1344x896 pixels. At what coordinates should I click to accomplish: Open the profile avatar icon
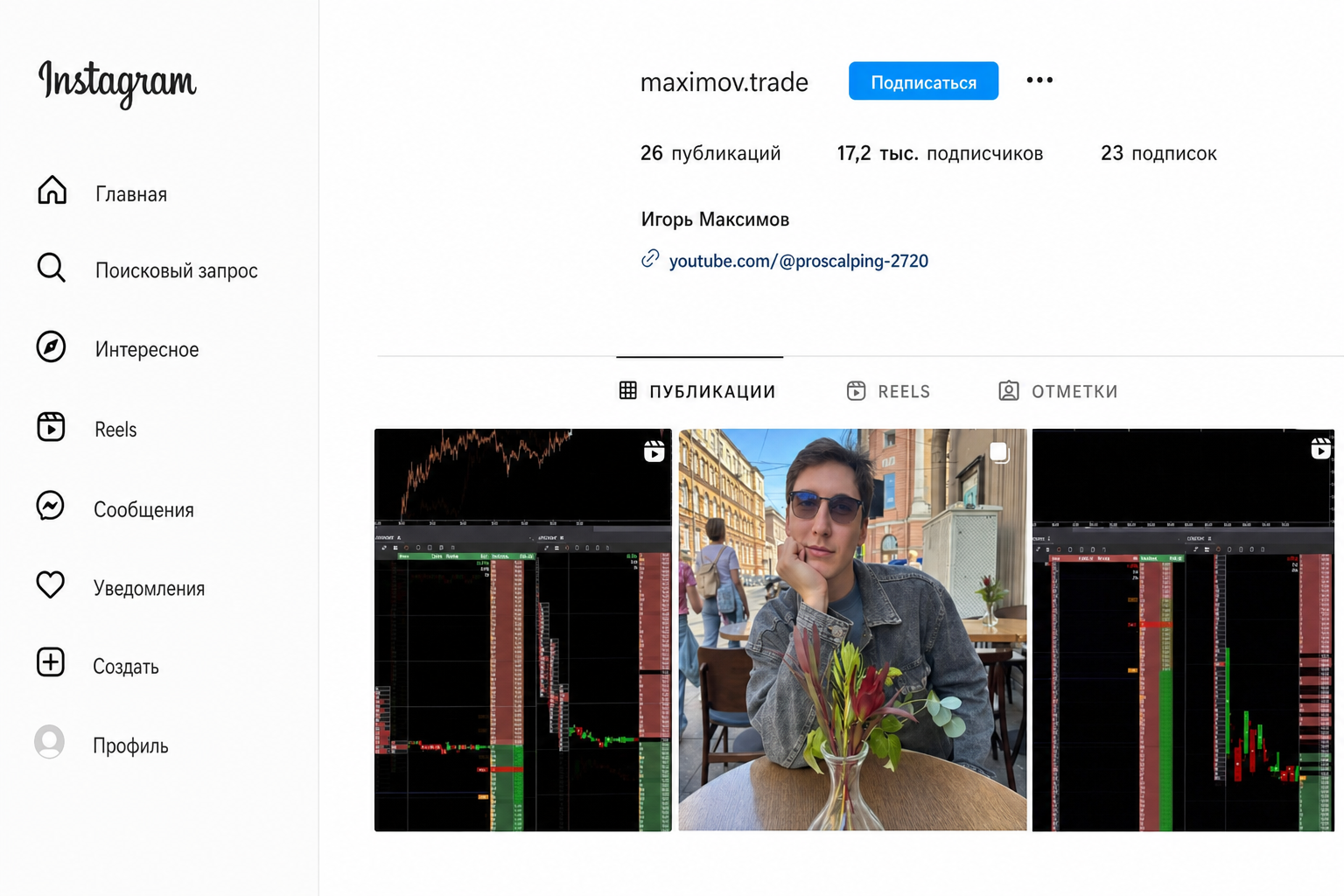pos(49,742)
